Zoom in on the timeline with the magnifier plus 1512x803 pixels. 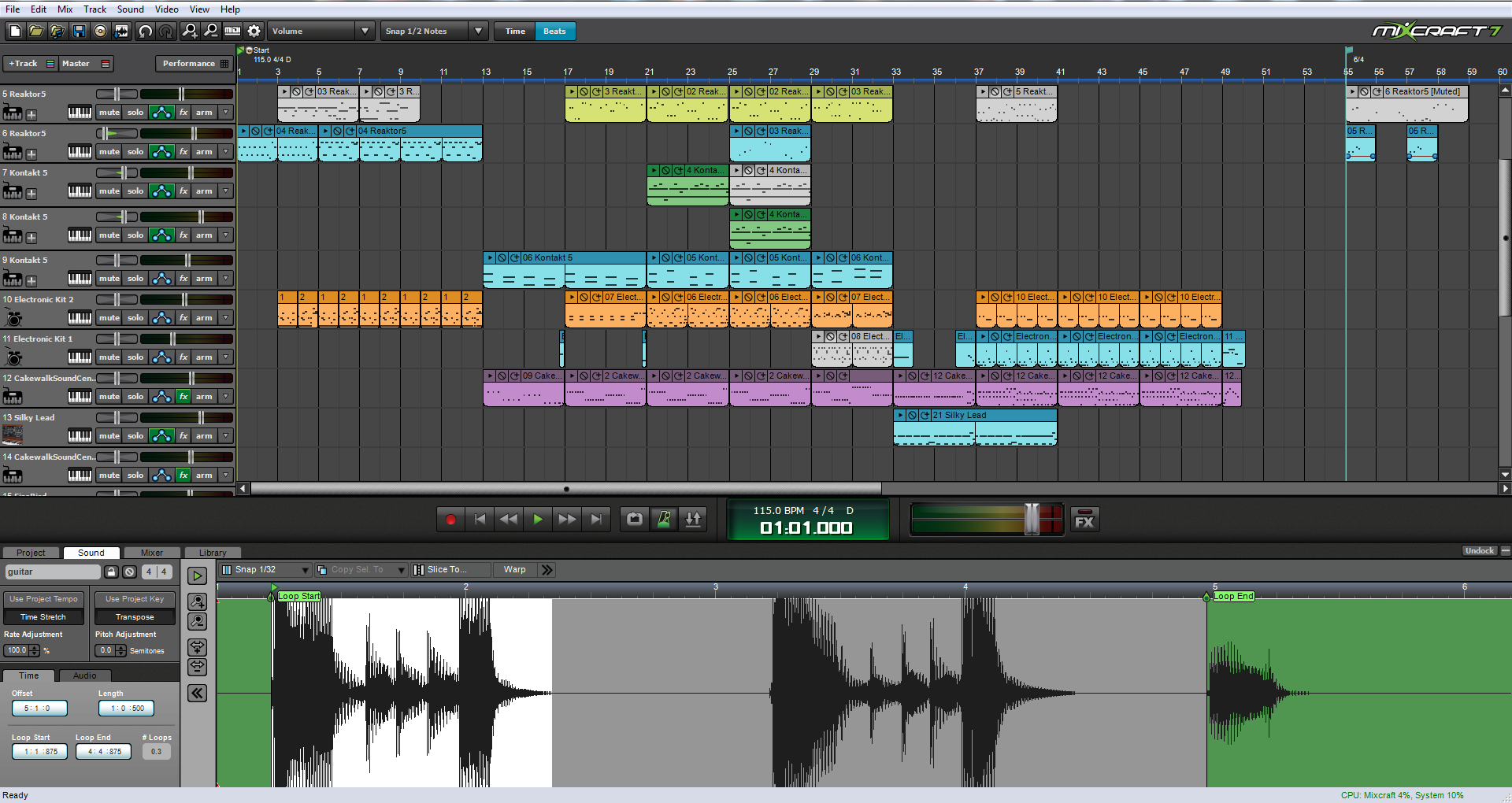(190, 31)
